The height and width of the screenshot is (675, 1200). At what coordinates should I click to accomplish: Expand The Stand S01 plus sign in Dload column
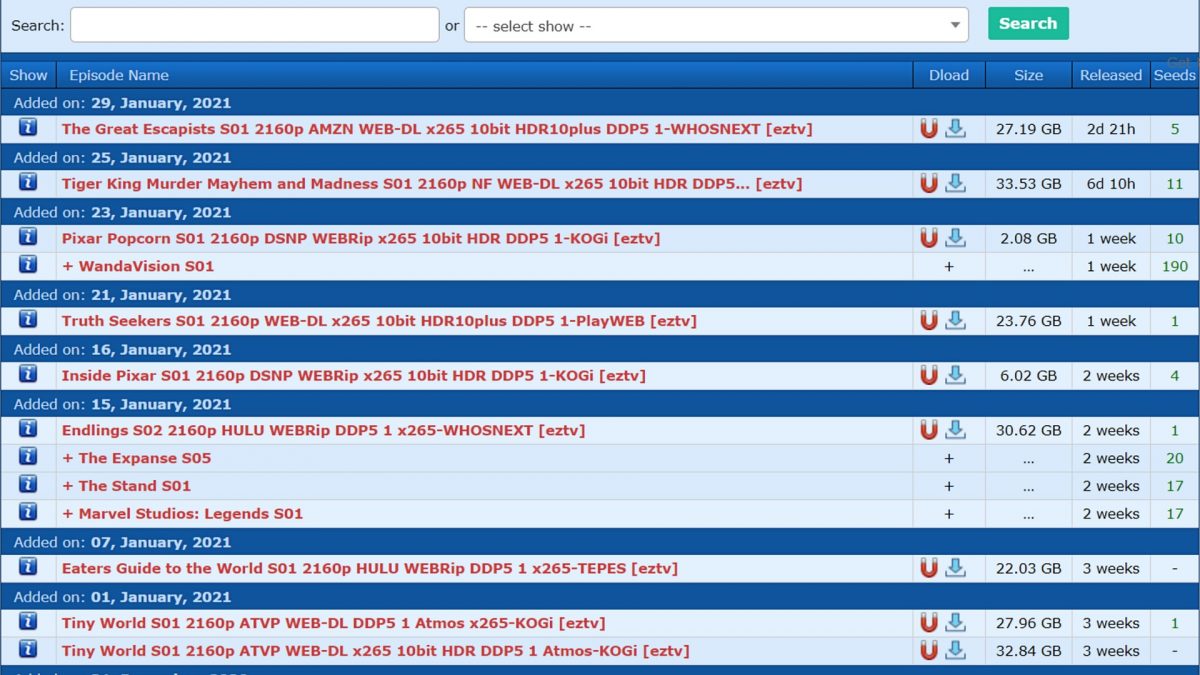point(948,486)
